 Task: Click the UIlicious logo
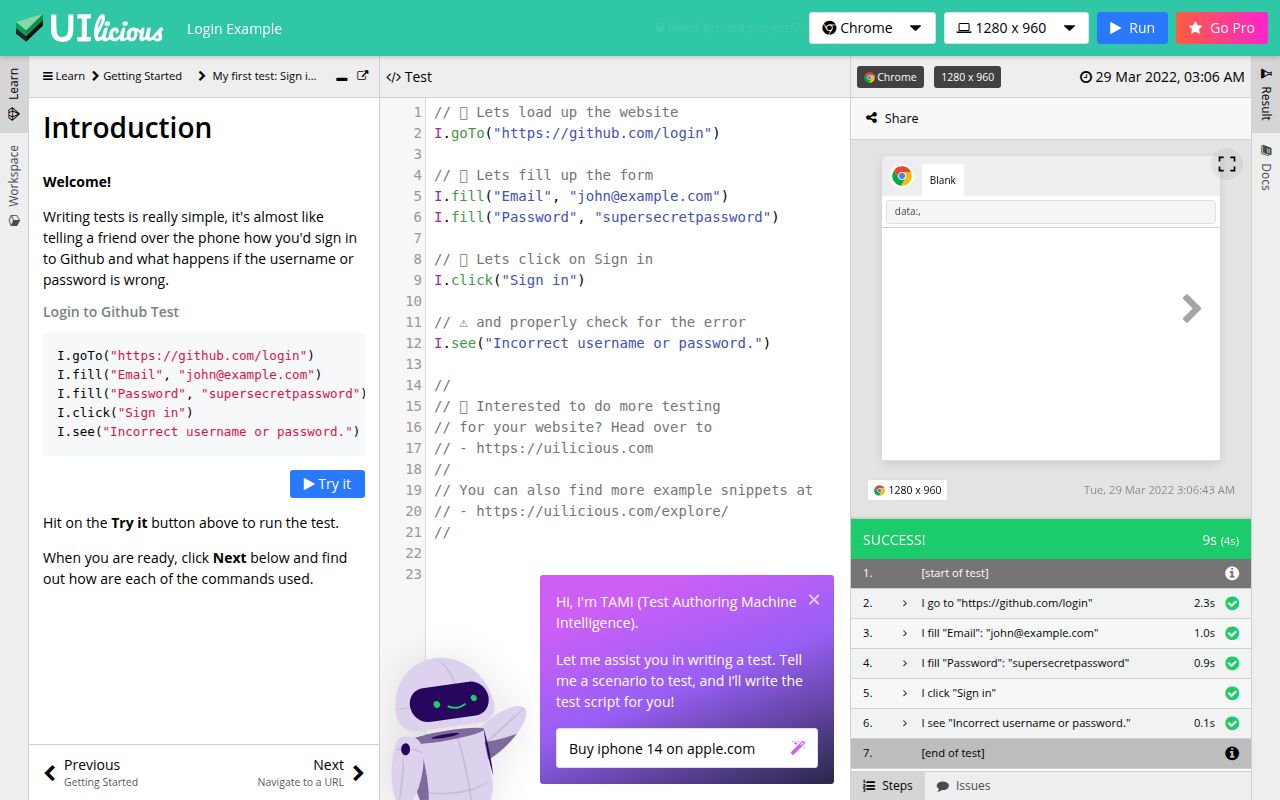pos(89,28)
